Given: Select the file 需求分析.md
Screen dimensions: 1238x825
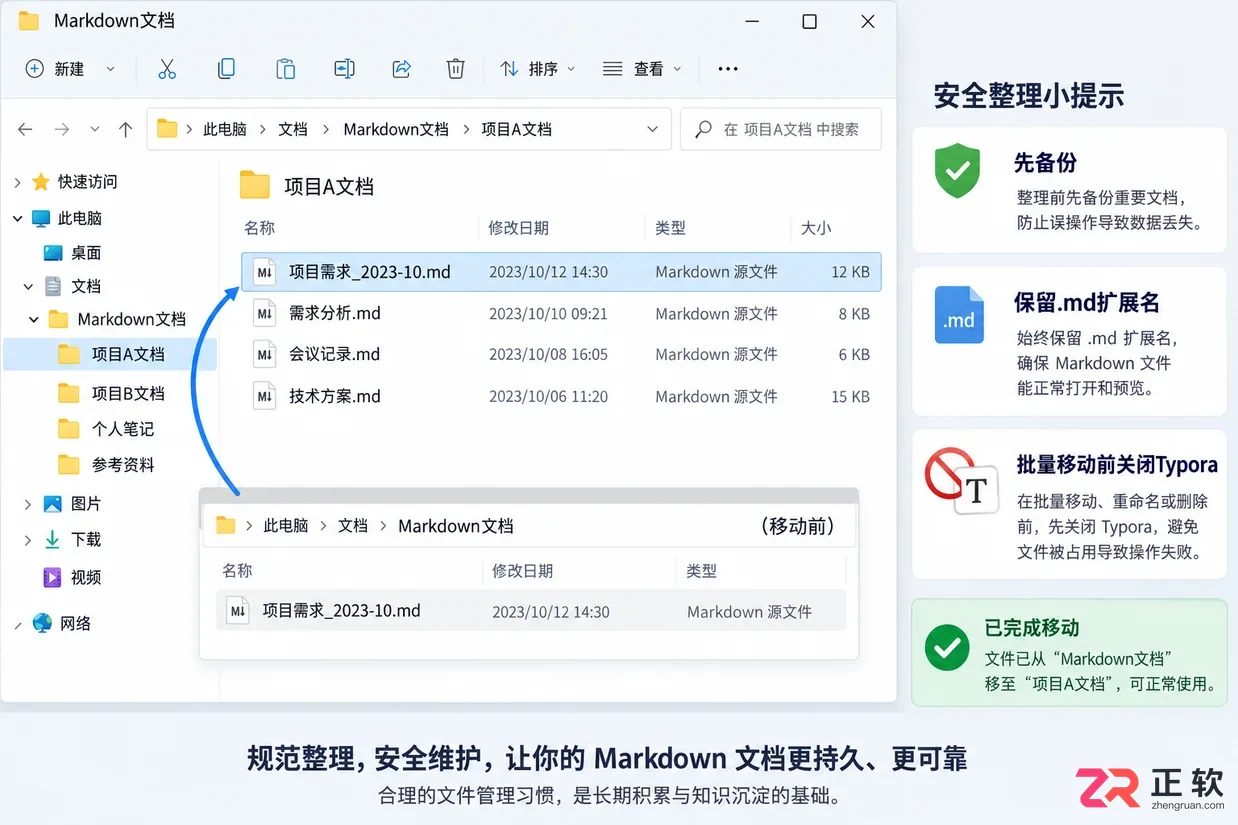Looking at the screenshot, I should tap(334, 314).
